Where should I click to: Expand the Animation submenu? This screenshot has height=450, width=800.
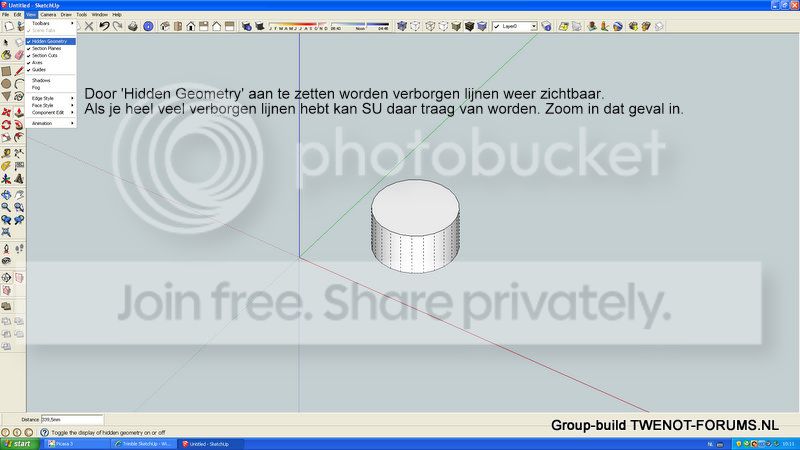pyautogui.click(x=51, y=123)
